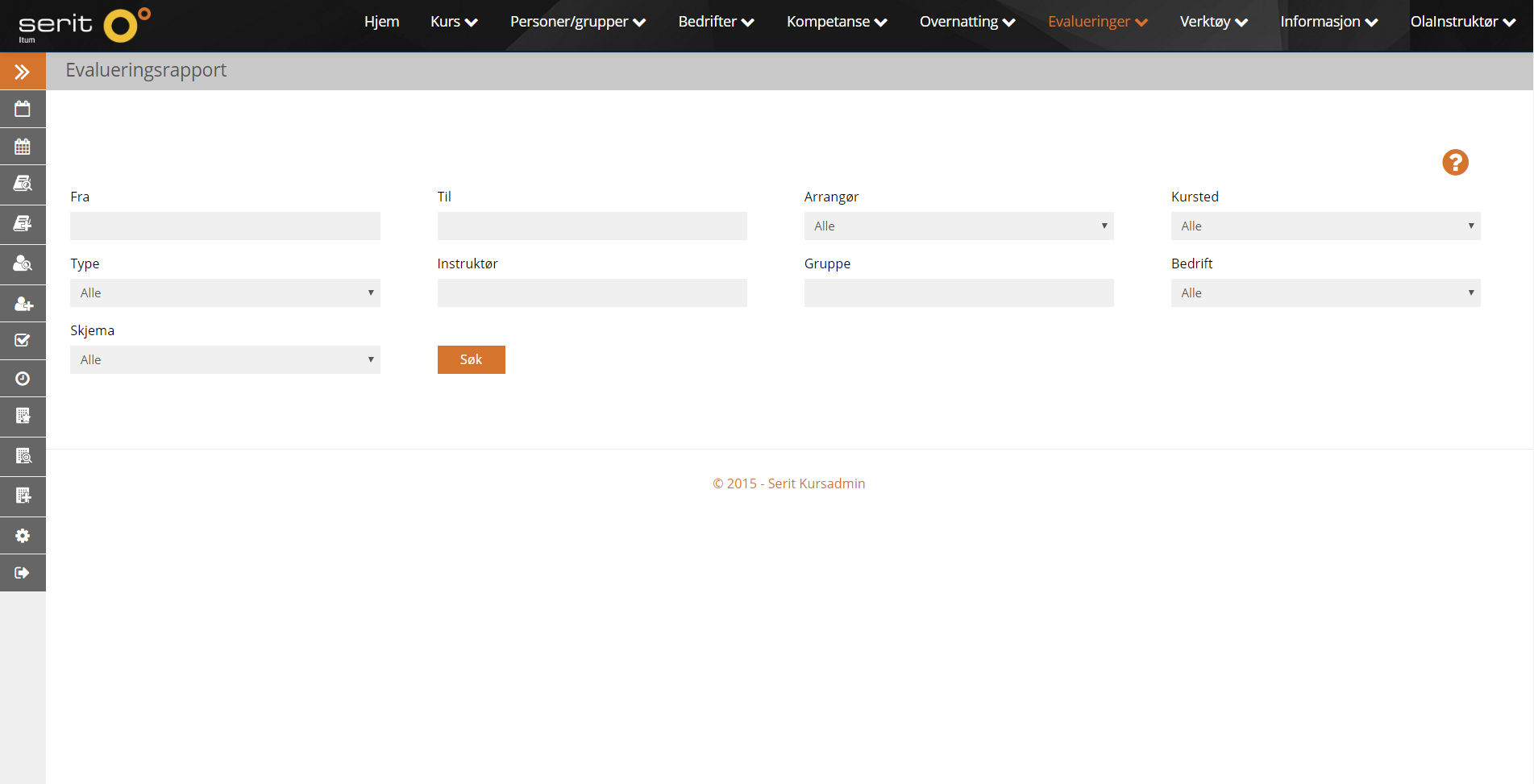This screenshot has width=1534, height=784.
Task: Open settings gear in sidebar
Action: pos(23,536)
